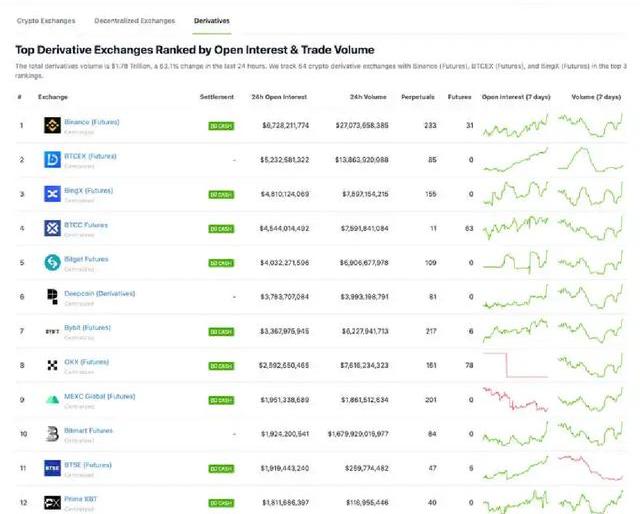Open Bitmart Futures exchange link

pos(88,431)
